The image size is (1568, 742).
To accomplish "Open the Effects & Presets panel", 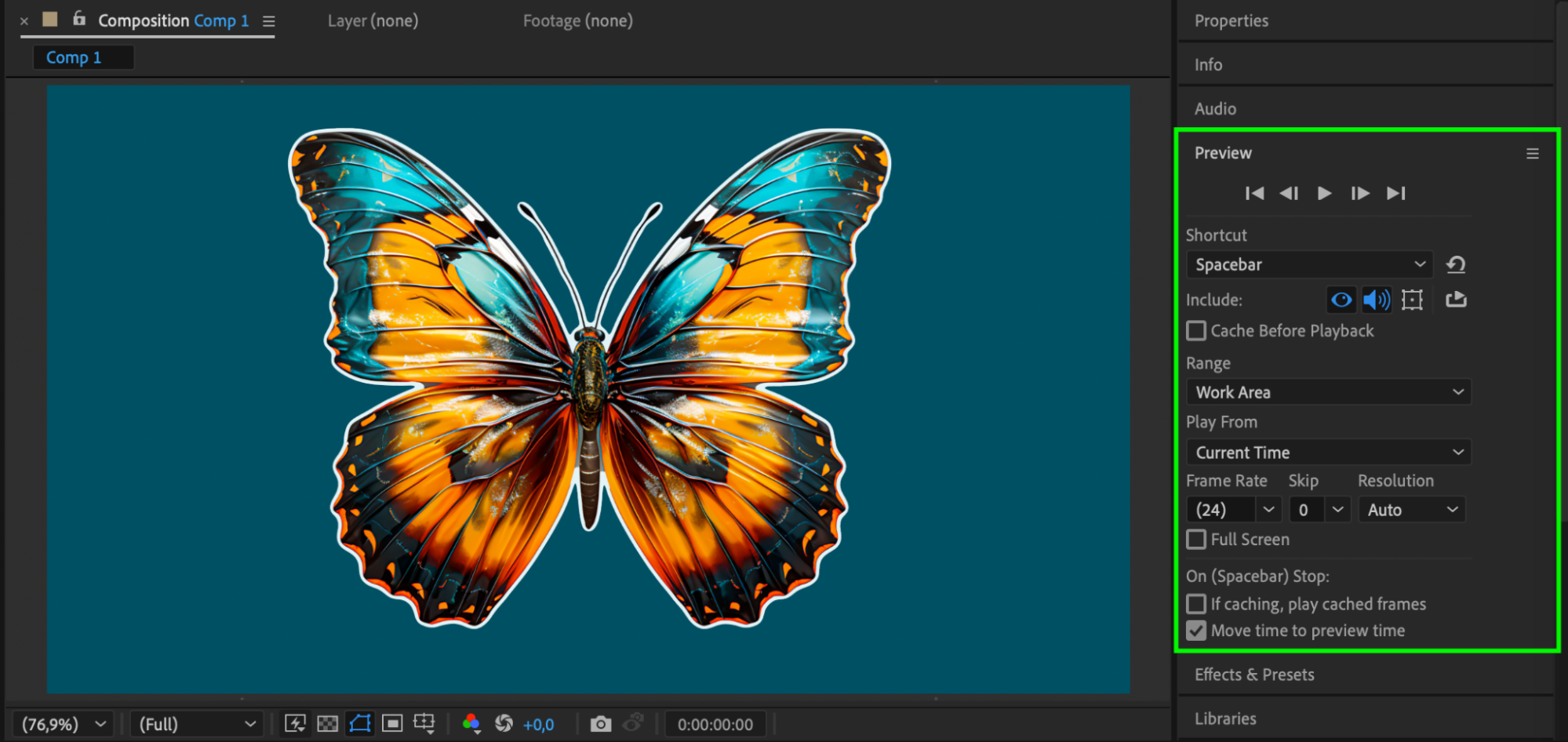I will pos(1254,675).
